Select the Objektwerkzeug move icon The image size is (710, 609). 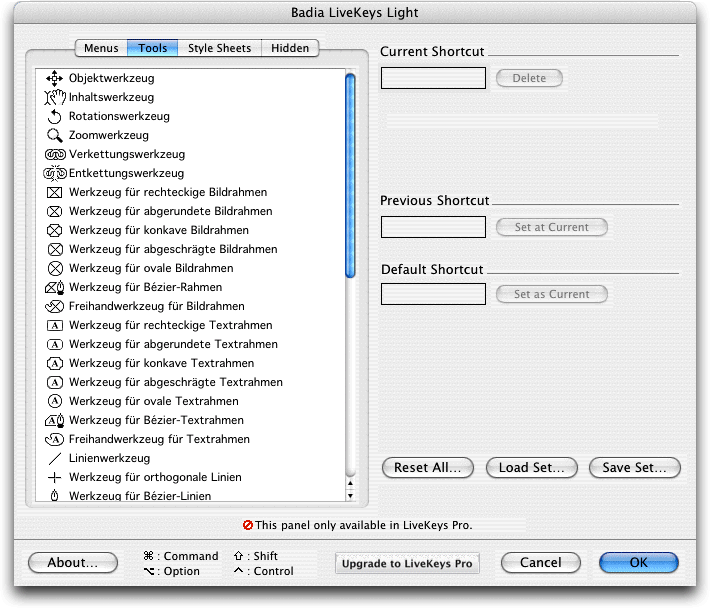pyautogui.click(x=54, y=78)
